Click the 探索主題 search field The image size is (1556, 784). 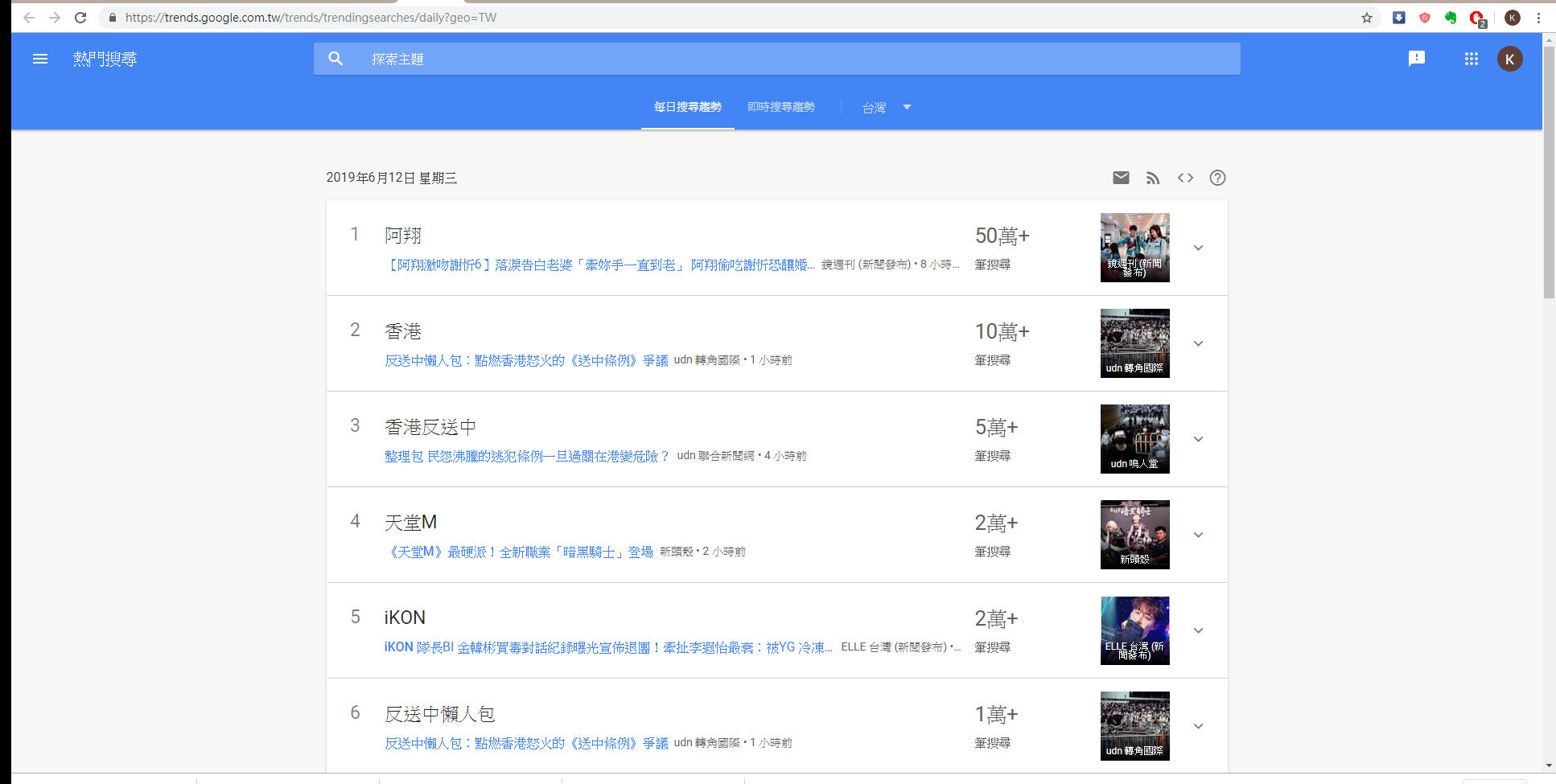coord(776,59)
